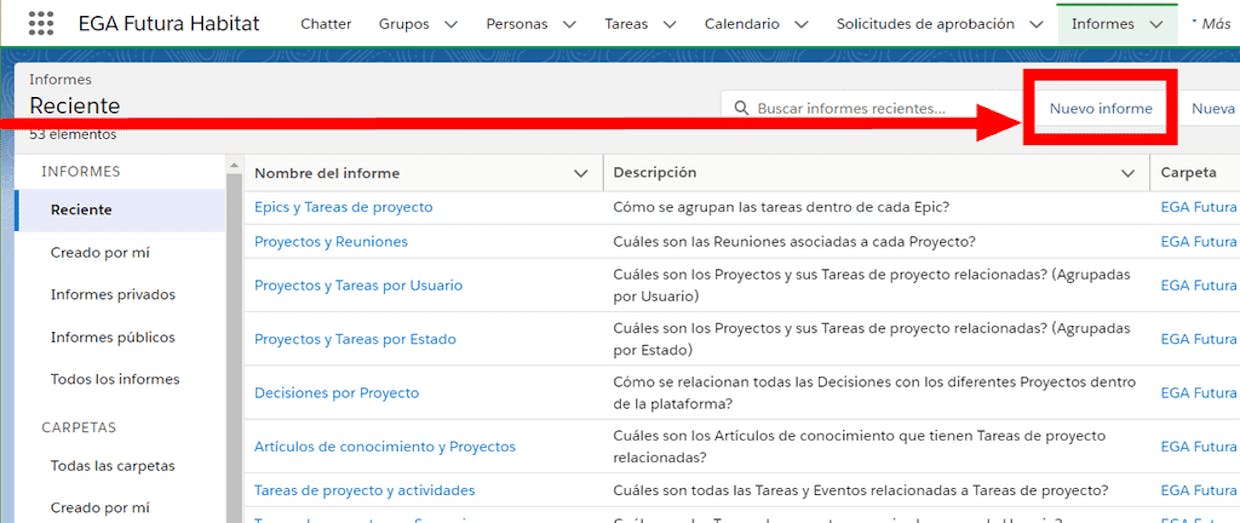This screenshot has height=523, width=1240.
Task: Expand the Grupos dropdown chevron
Action: point(450,24)
